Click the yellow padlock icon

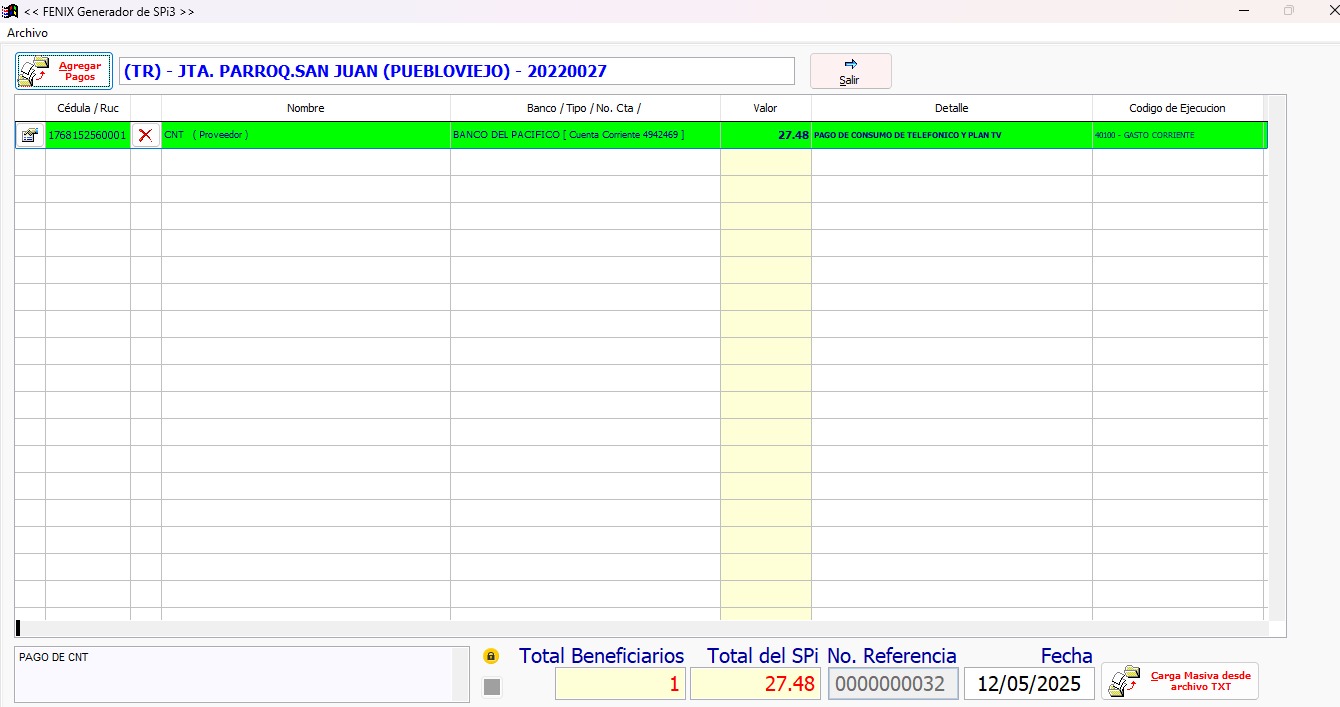click(491, 657)
